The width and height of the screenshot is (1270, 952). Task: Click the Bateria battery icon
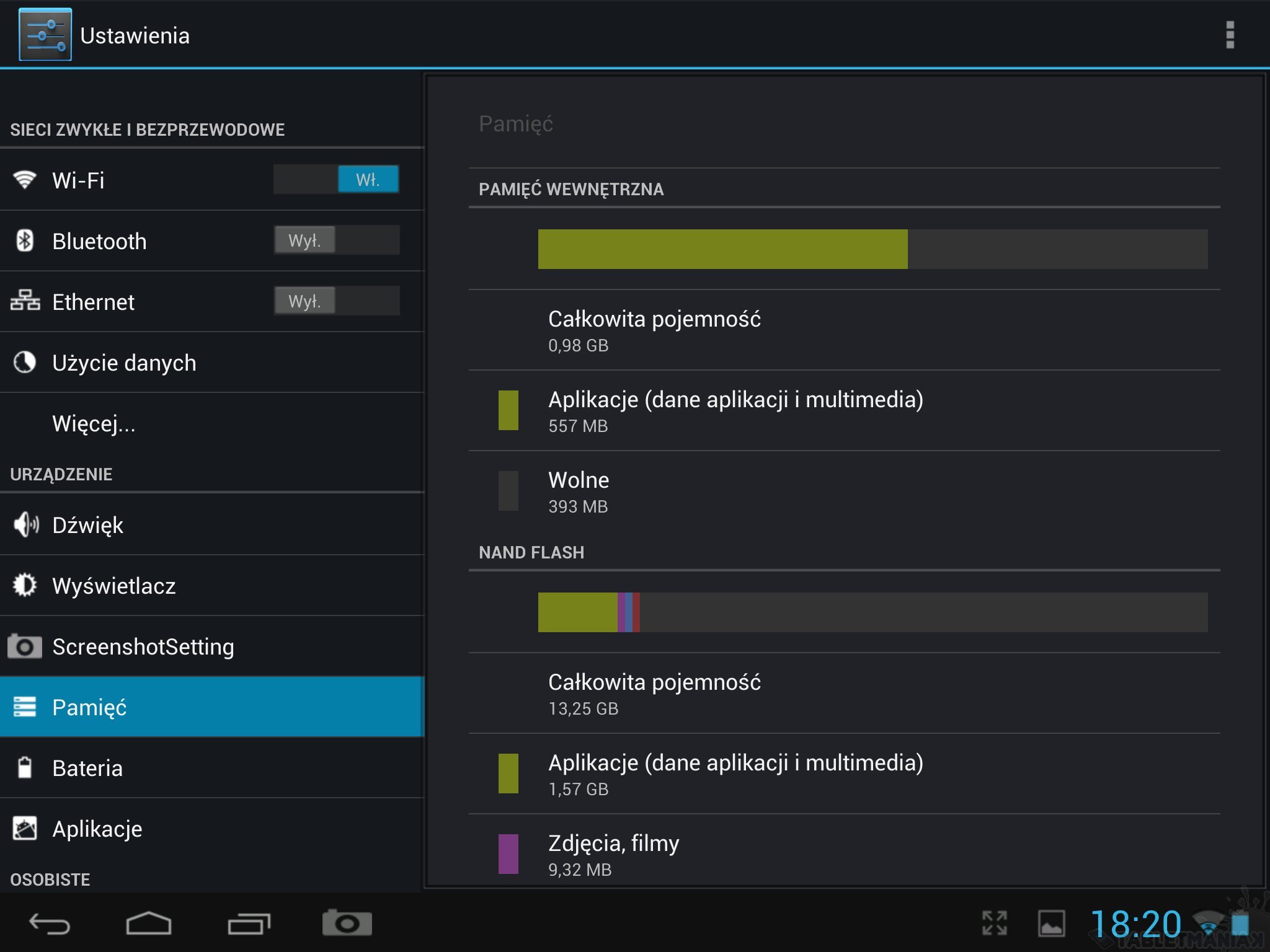point(25,767)
